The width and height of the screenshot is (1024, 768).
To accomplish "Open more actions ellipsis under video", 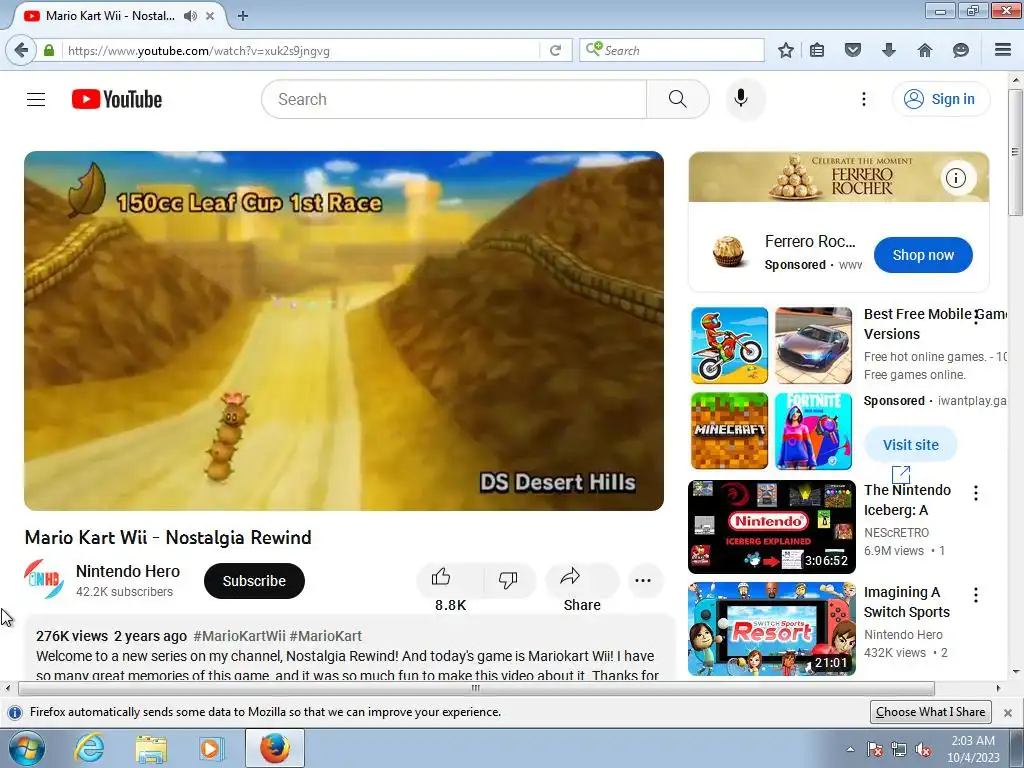I will coord(643,580).
